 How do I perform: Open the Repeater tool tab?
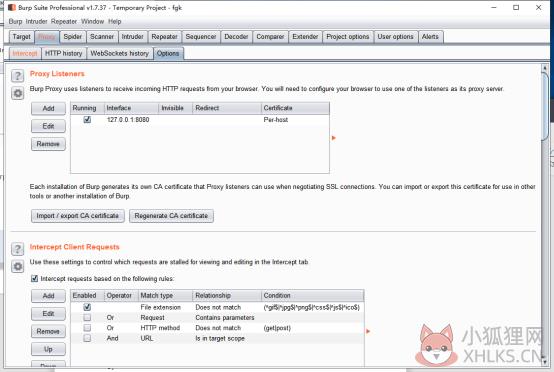[164, 37]
